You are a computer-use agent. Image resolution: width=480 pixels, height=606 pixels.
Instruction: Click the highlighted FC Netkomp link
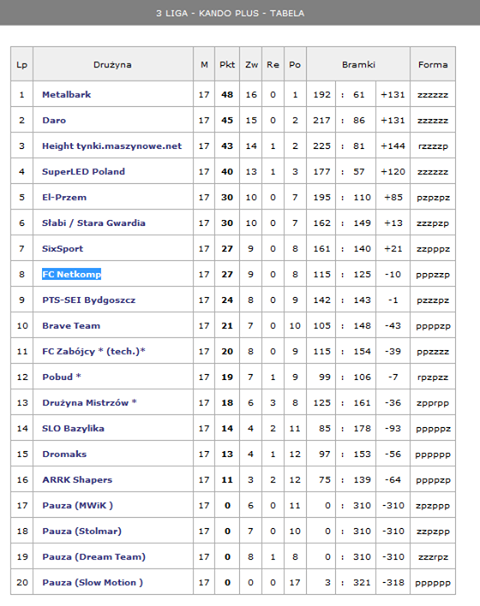(x=71, y=274)
